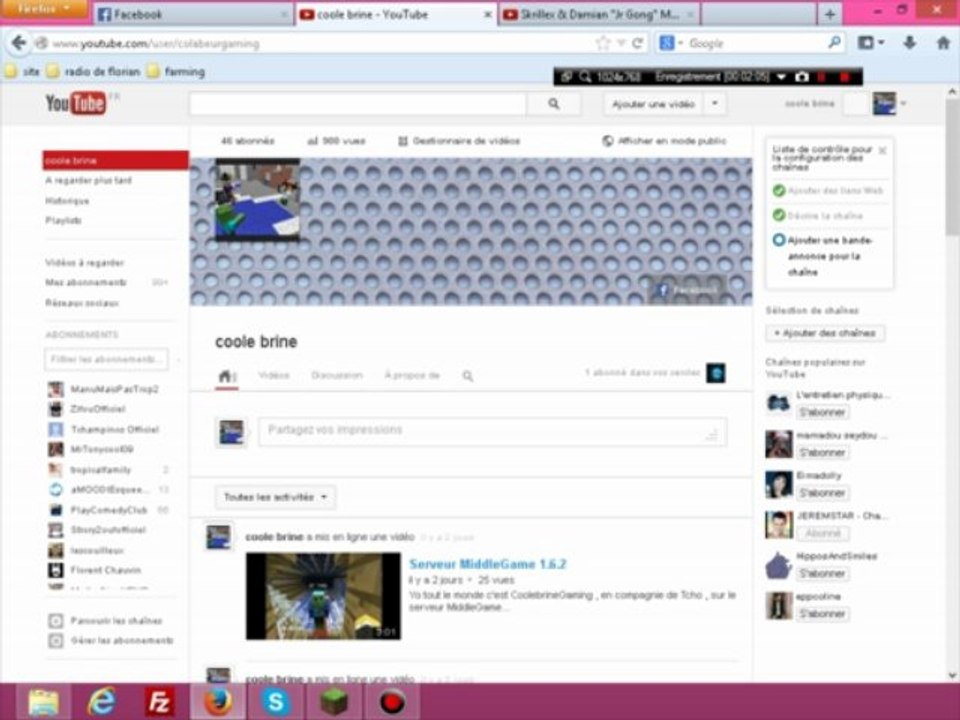
Task: Open Playlists in the sidebar
Action: coord(63,220)
